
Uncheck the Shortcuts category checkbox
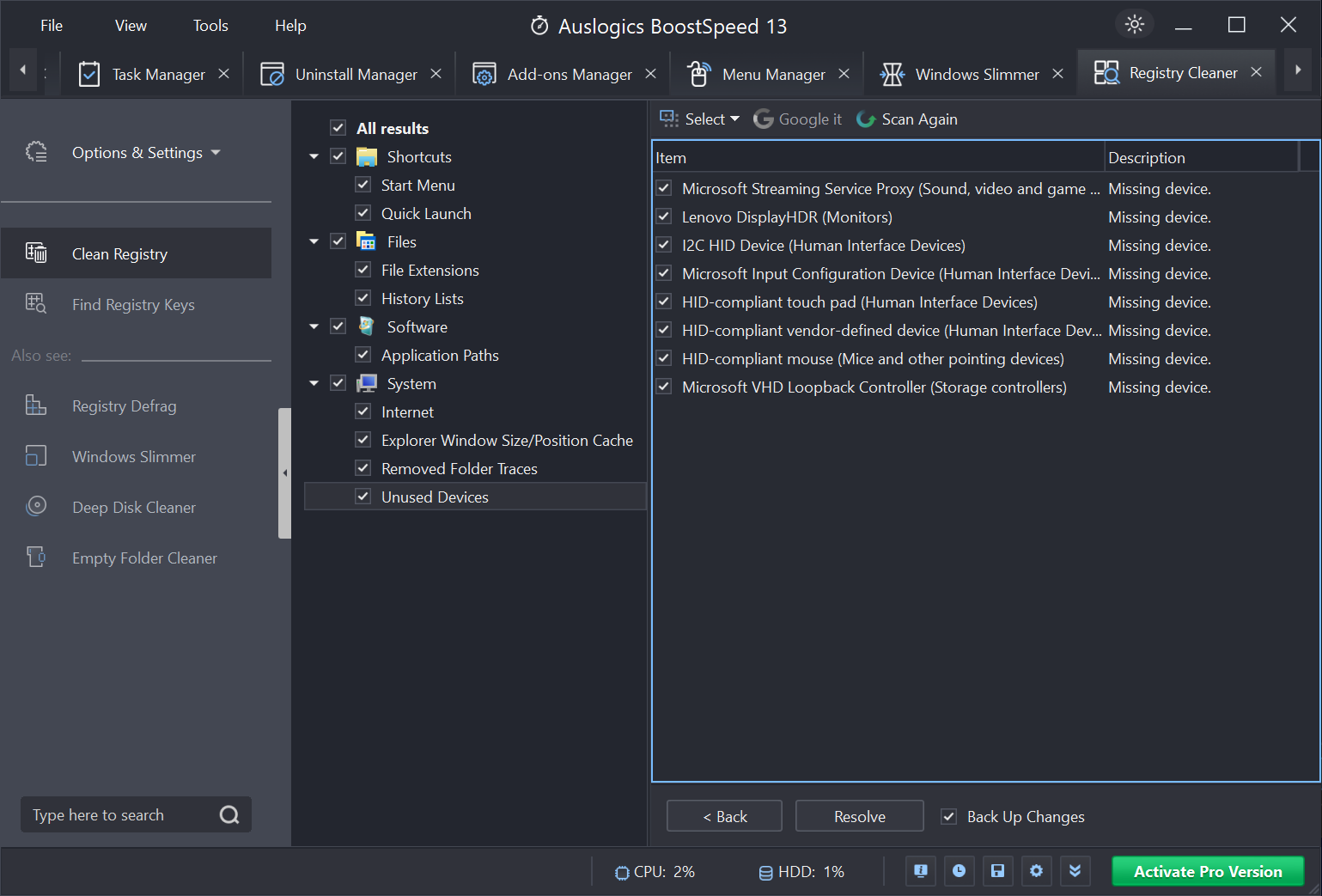338,156
